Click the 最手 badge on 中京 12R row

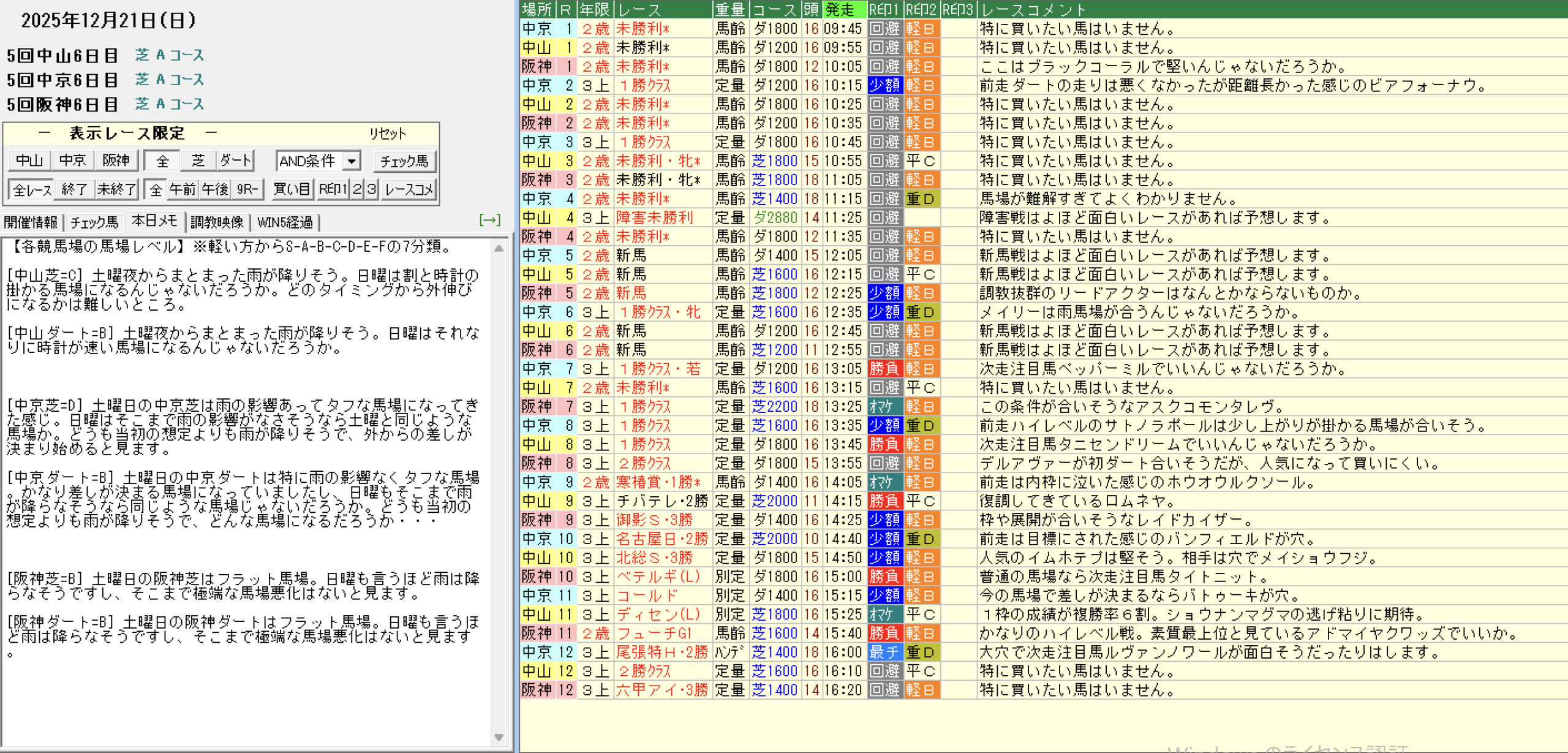tap(884, 653)
